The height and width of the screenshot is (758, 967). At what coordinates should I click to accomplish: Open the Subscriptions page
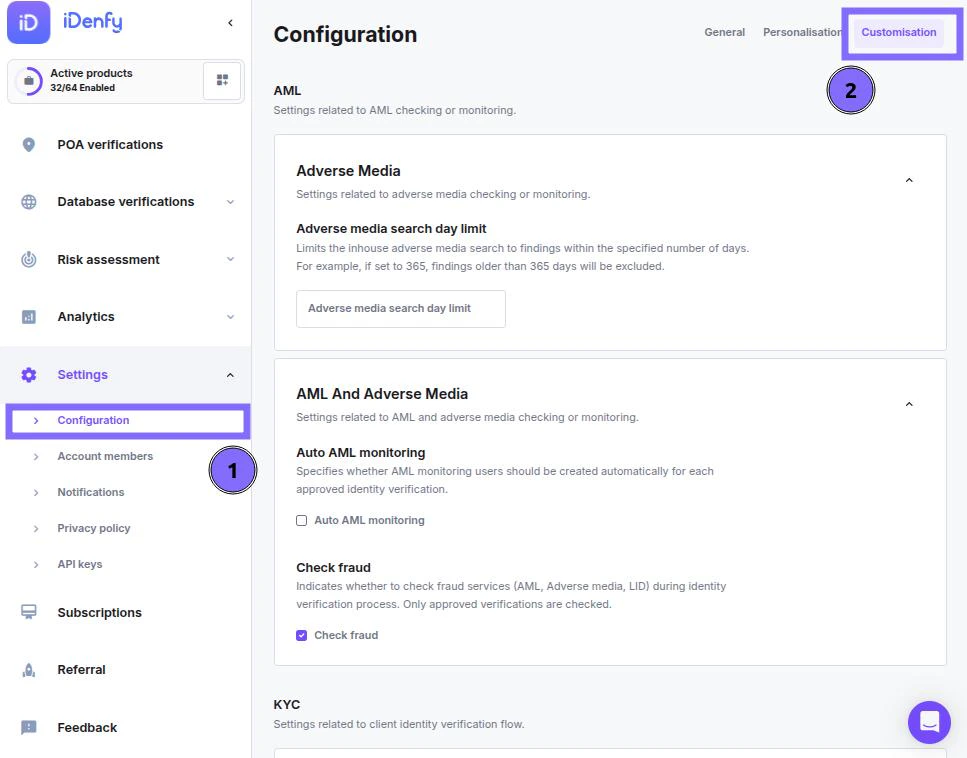click(x=99, y=612)
